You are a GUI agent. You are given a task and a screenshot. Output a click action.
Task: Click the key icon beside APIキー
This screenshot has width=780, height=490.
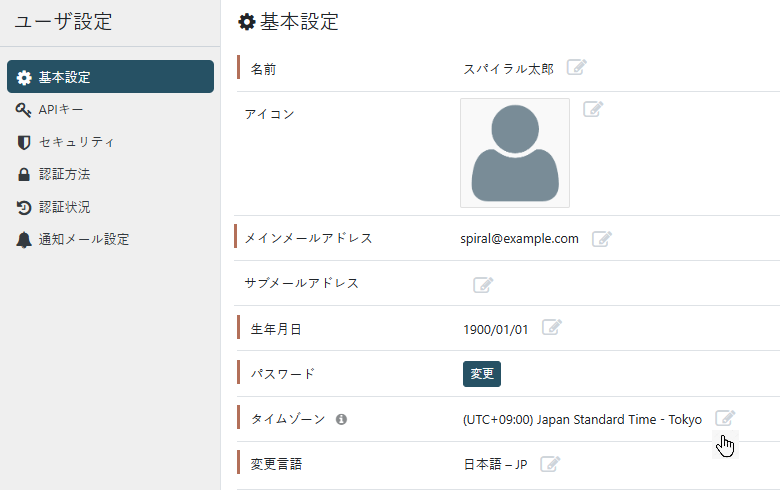pyautogui.click(x=24, y=109)
